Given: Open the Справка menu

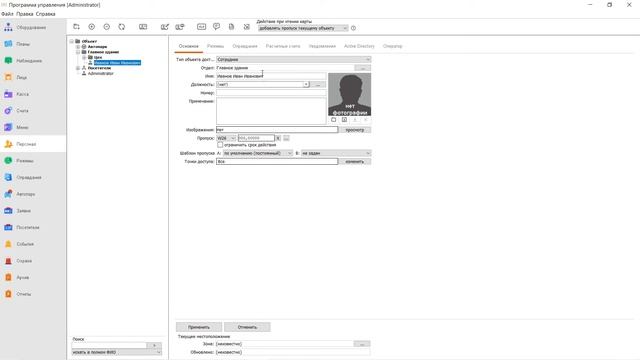Looking at the screenshot, I should point(45,14).
